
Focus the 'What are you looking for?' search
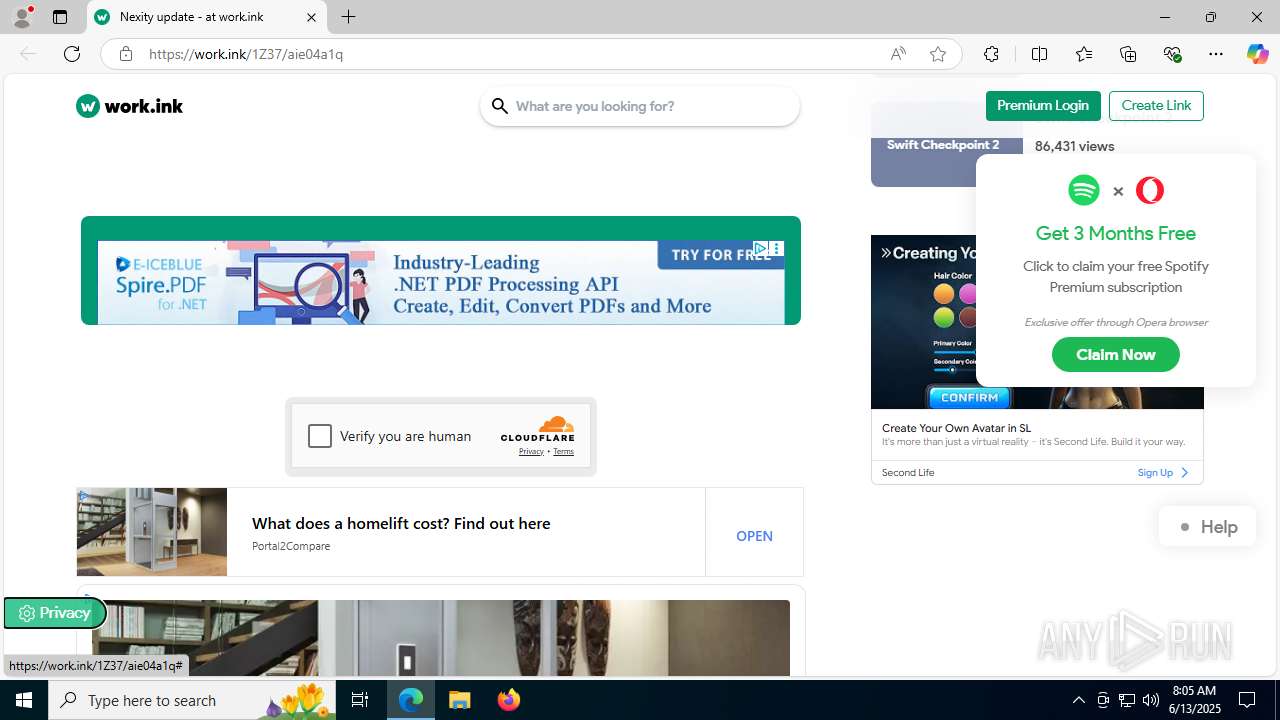point(640,106)
